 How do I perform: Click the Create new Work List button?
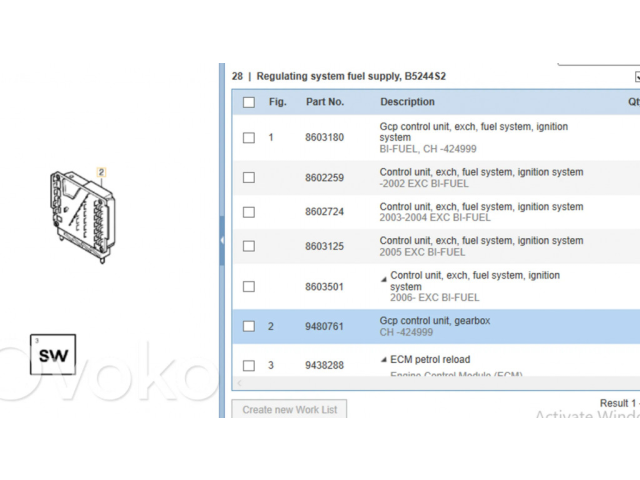coord(290,409)
